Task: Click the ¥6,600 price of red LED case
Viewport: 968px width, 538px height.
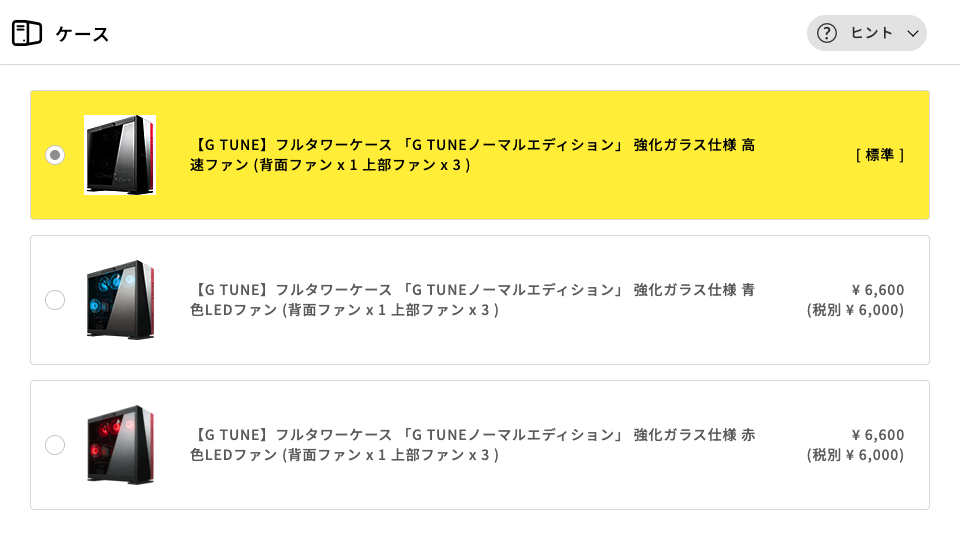Action: click(x=877, y=435)
